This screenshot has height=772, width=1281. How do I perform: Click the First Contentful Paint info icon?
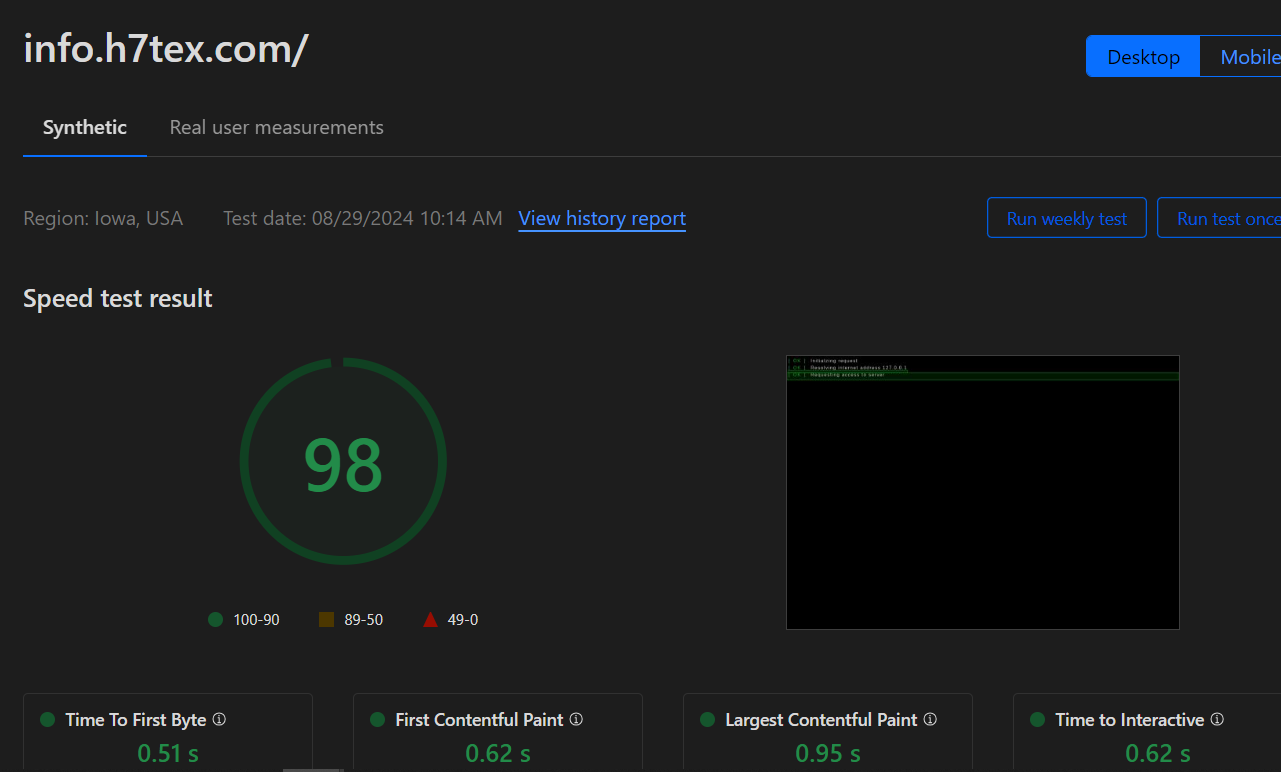pyautogui.click(x=576, y=720)
